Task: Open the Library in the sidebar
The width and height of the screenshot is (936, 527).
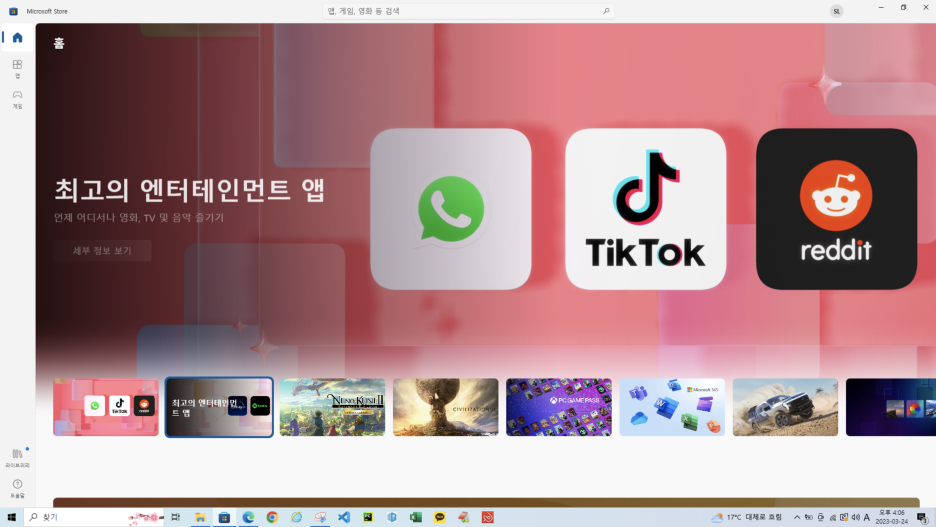Action: [x=17, y=457]
